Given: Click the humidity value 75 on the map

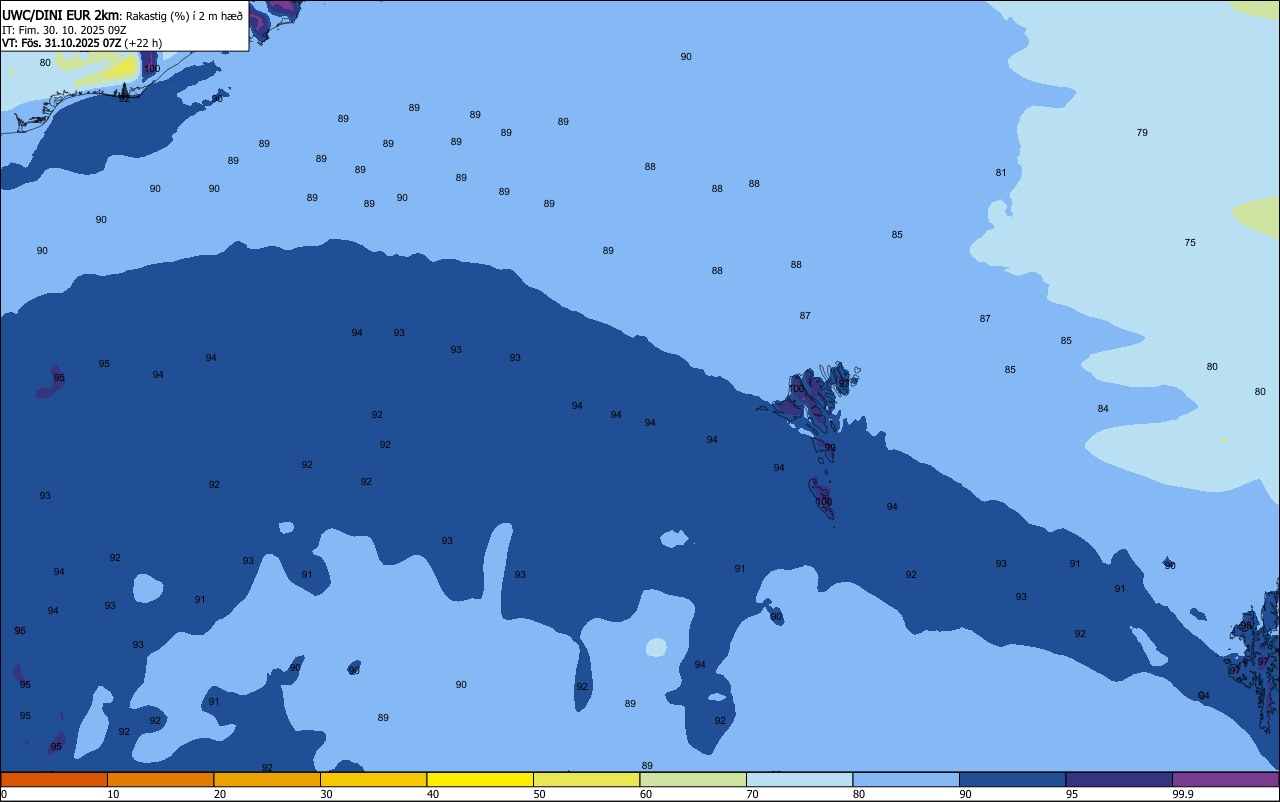Looking at the screenshot, I should point(1190,243).
